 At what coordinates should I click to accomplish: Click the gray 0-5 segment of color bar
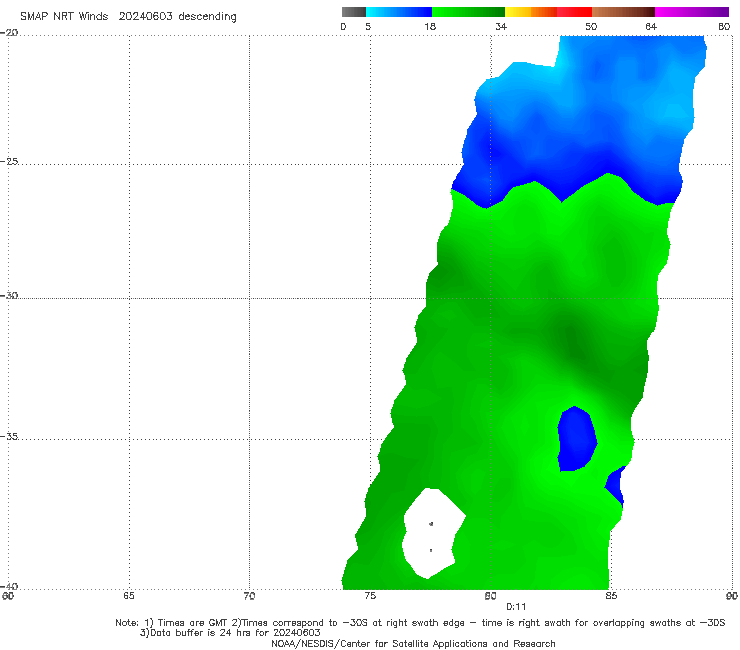click(354, 12)
